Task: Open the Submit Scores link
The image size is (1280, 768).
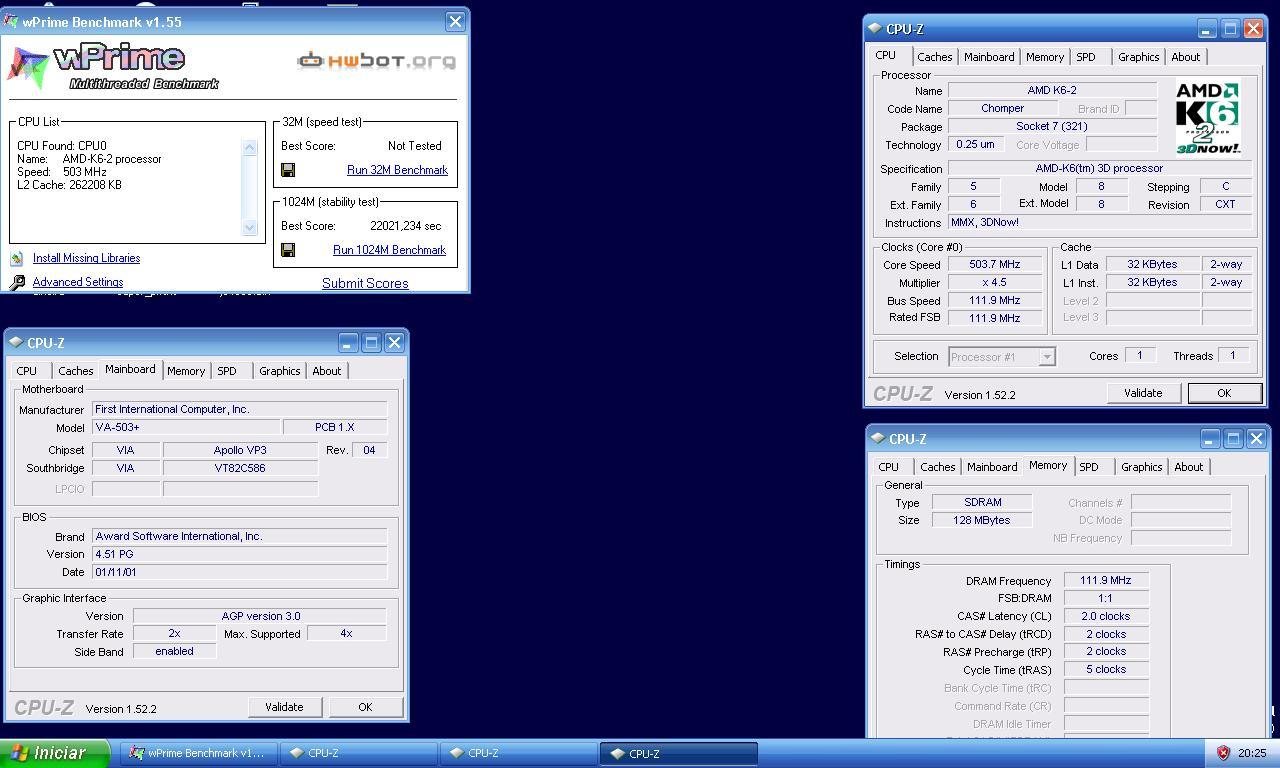Action: click(x=365, y=283)
